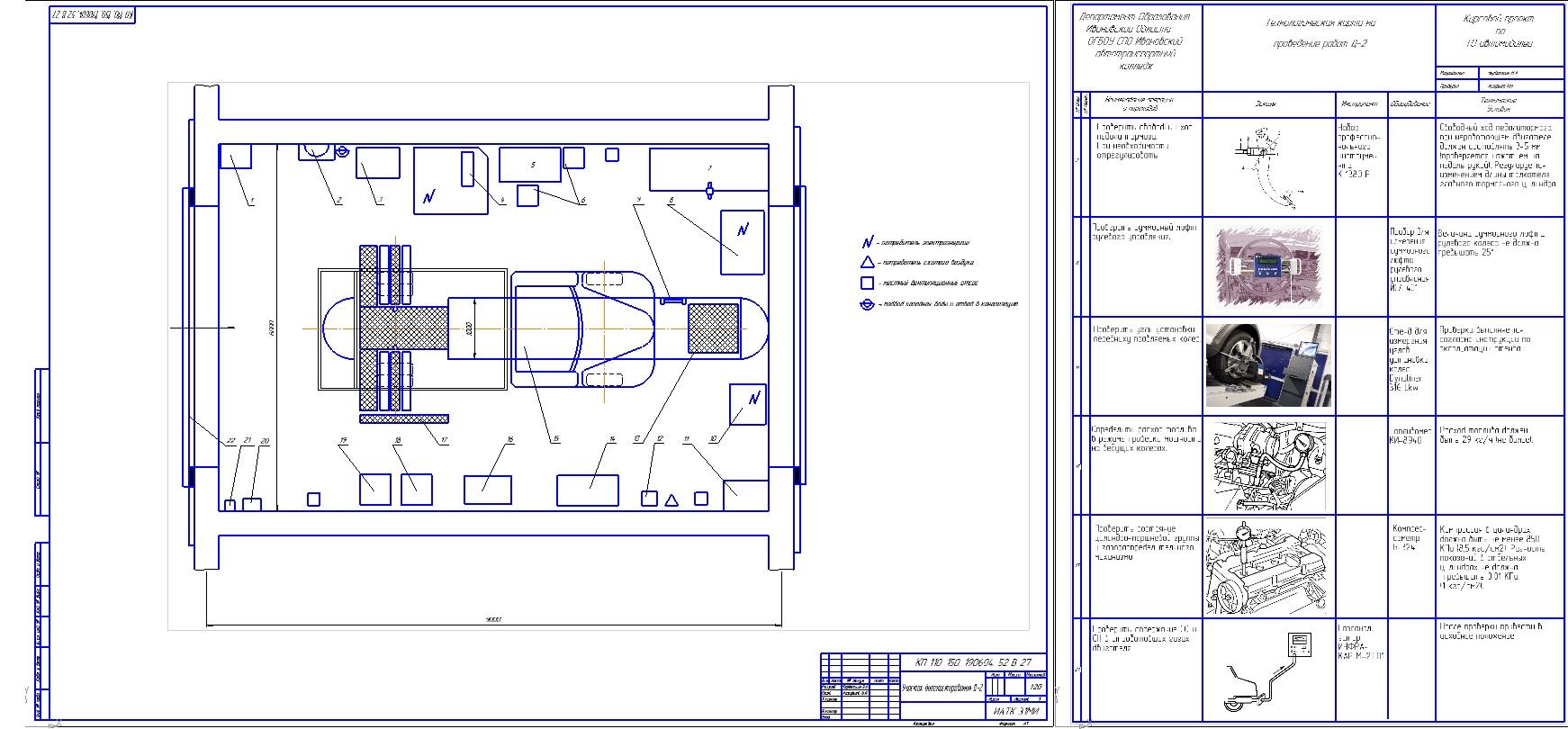1568x729 pixels.
Task: Click the steering wheel play tester photo
Action: [x=1268, y=265]
